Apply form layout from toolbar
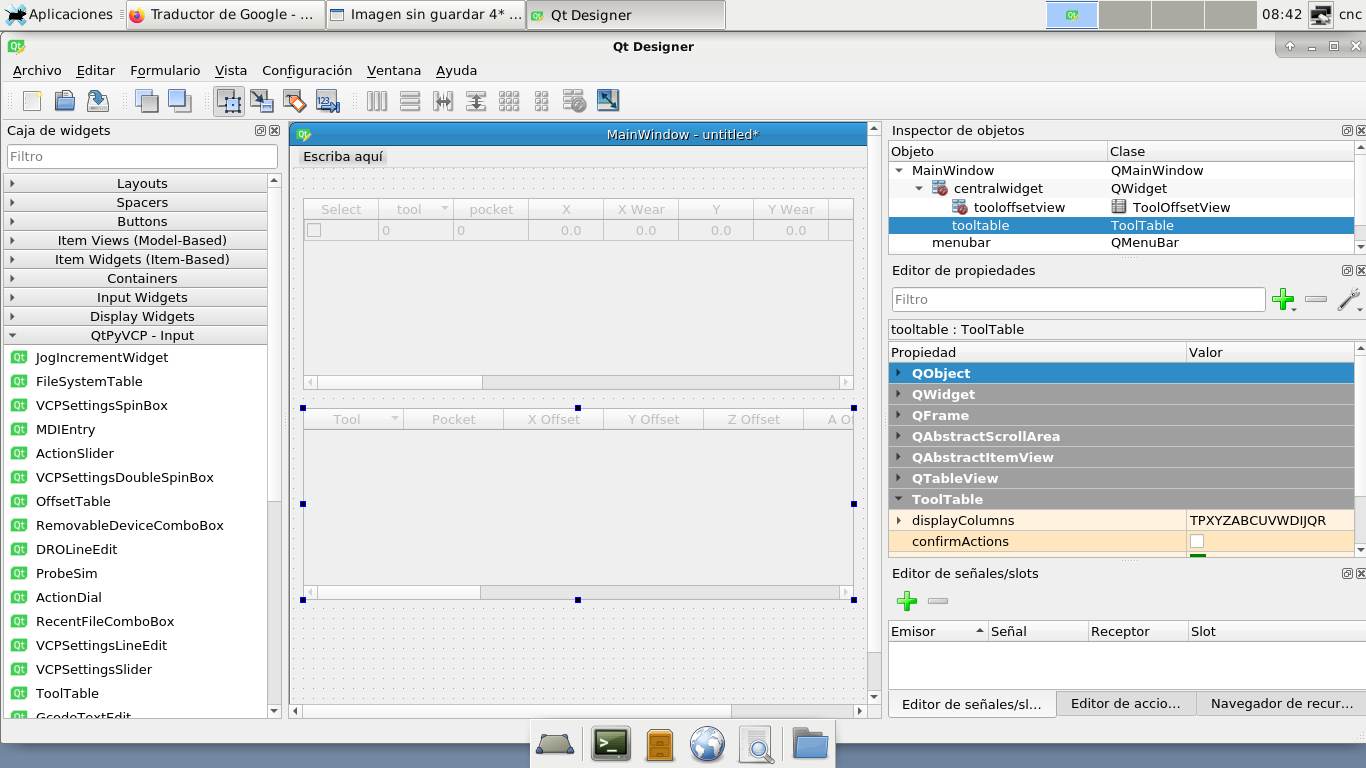Image resolution: width=1366 pixels, height=768 pixels. (x=541, y=100)
